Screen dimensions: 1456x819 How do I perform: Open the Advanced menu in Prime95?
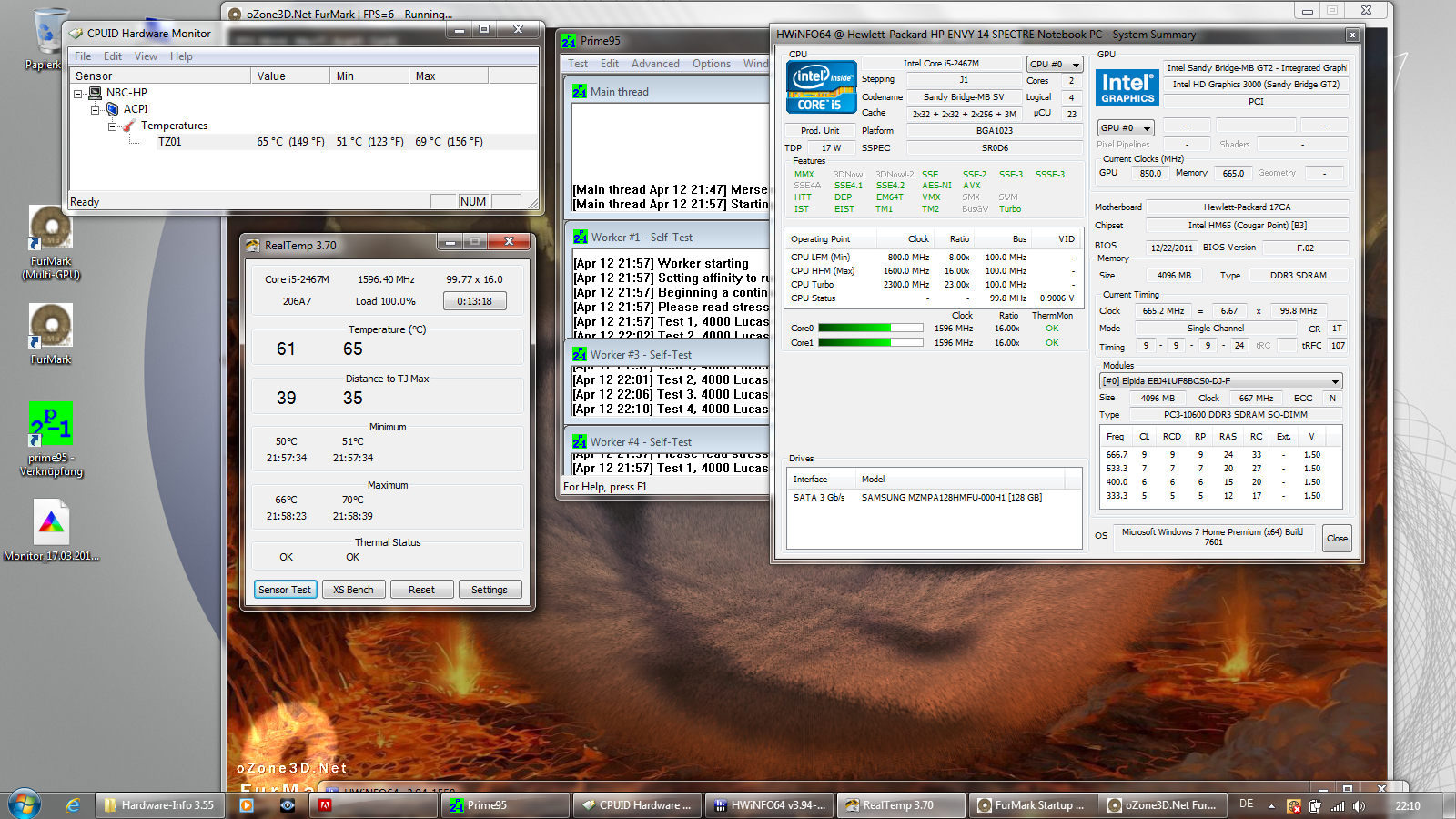click(655, 64)
